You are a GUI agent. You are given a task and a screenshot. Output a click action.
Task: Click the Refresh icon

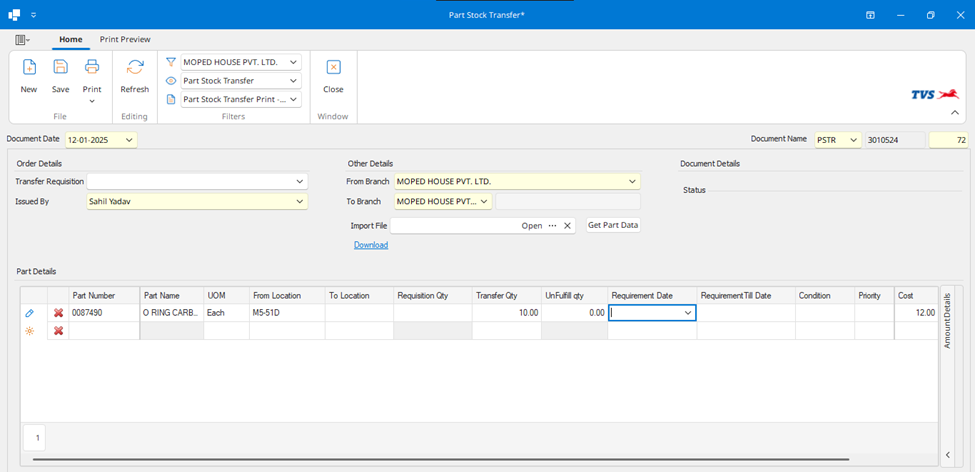click(x=134, y=68)
